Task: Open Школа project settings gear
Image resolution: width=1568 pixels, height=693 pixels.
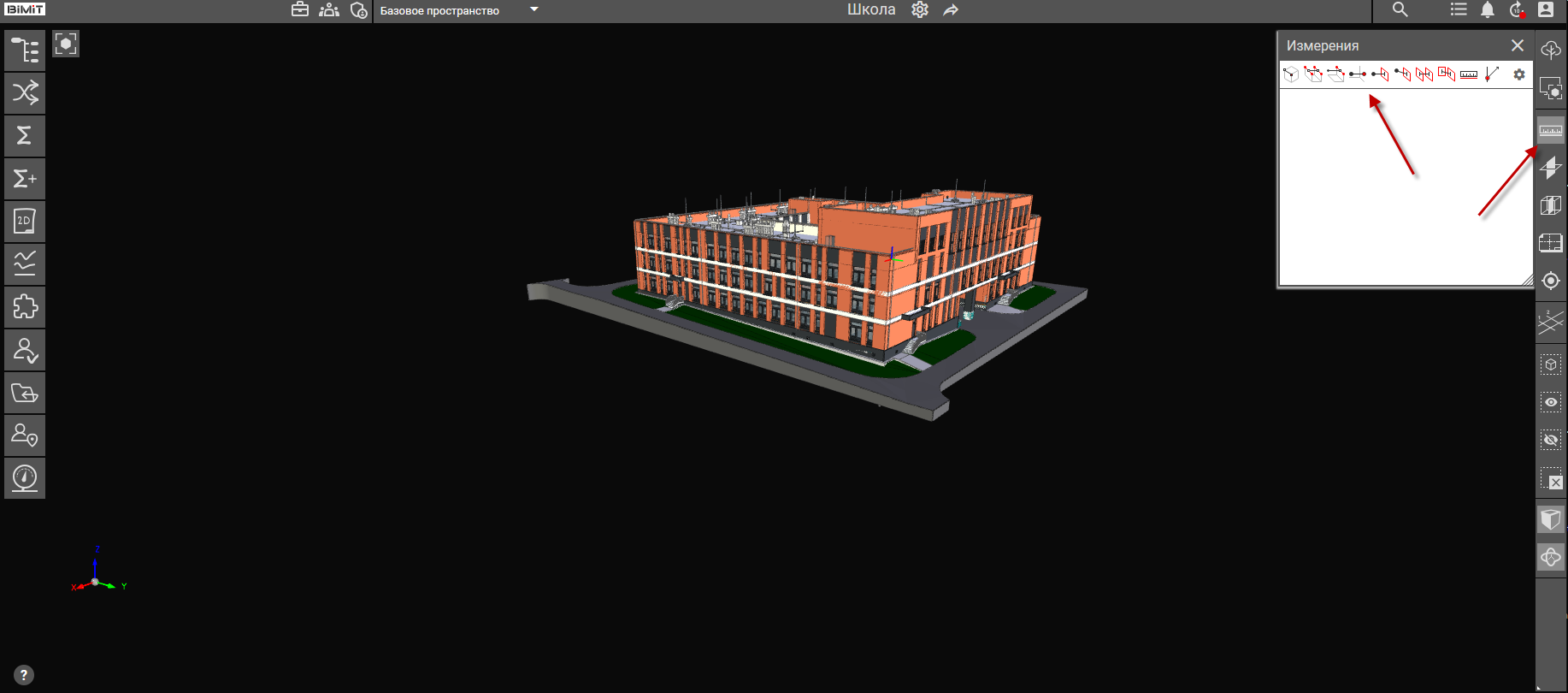Action: click(x=920, y=10)
